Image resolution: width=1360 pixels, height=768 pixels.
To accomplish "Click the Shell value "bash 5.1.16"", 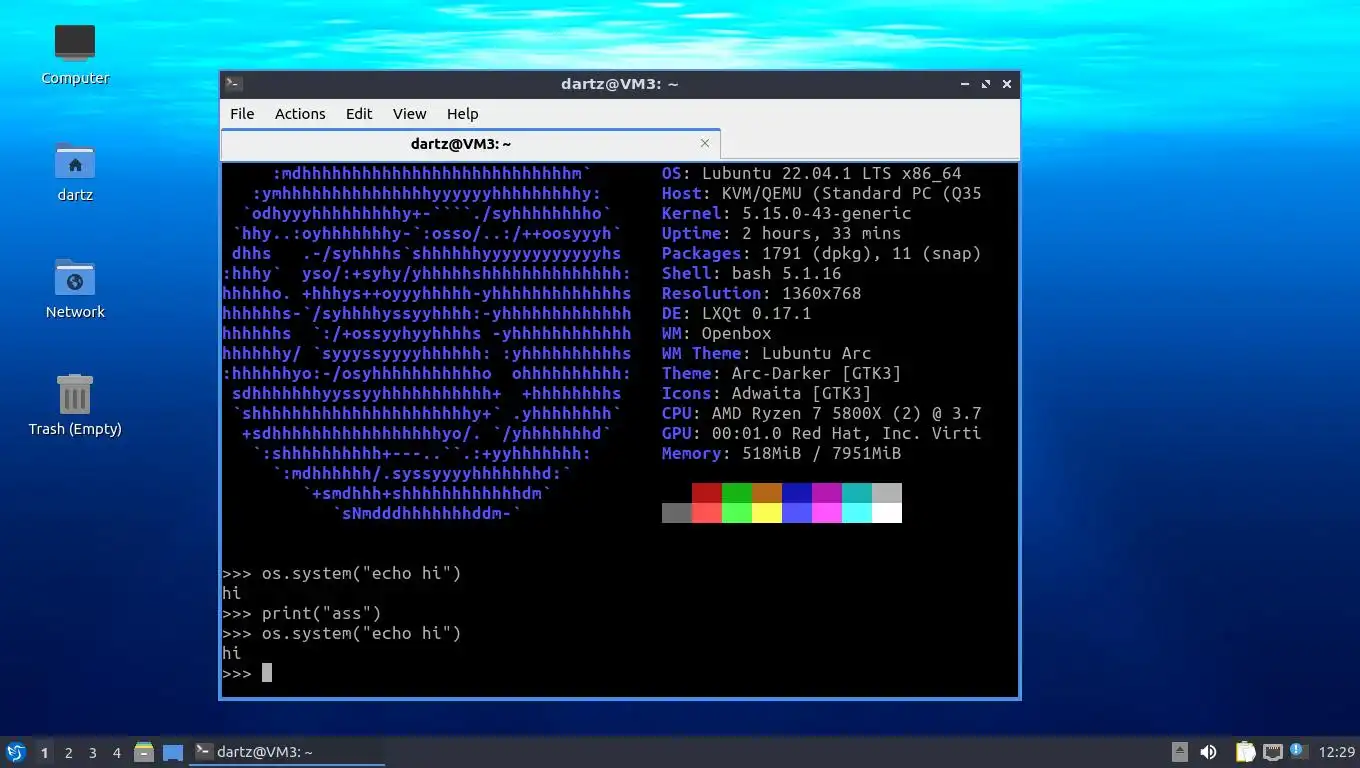I will click(787, 273).
